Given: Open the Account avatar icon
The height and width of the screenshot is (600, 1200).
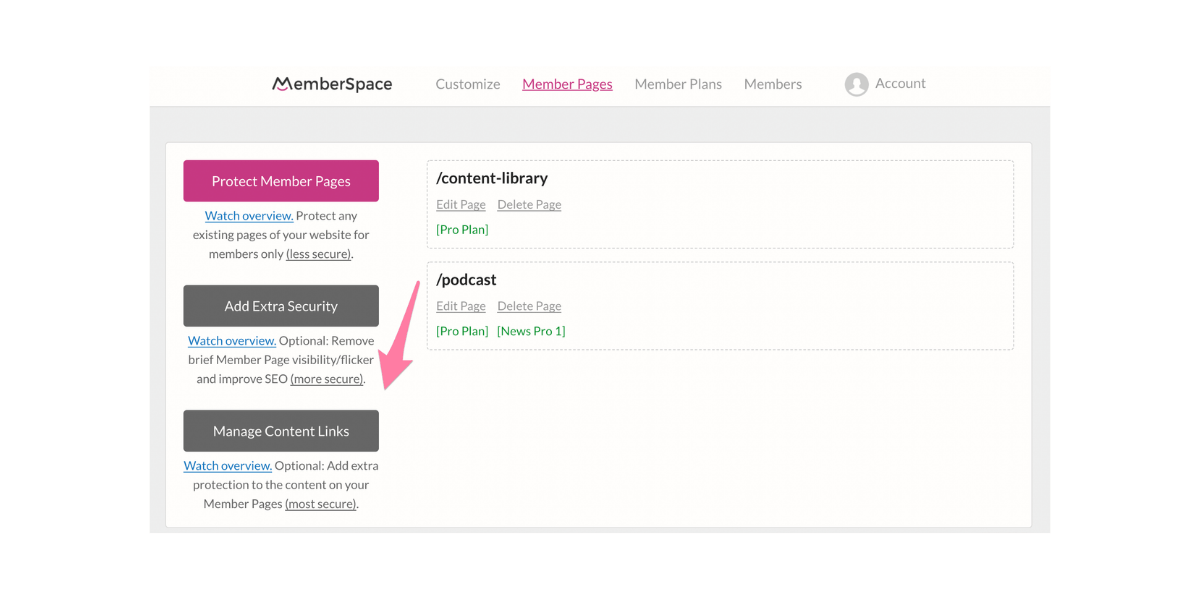Looking at the screenshot, I should [x=856, y=84].
